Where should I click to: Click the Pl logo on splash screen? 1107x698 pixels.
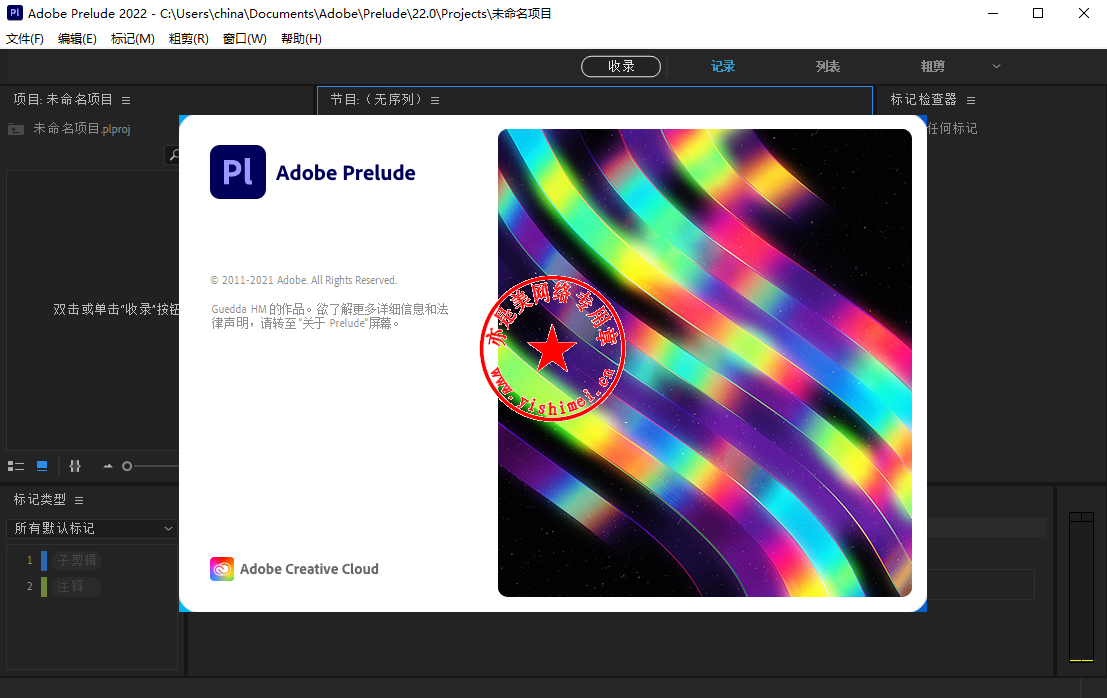pos(238,172)
